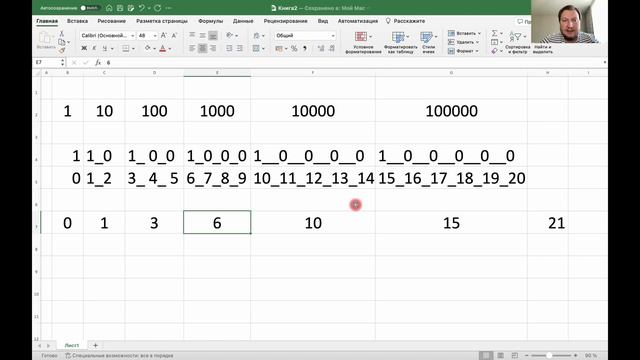The width and height of the screenshot is (640, 360).
Task: Click the Удалить cells button
Action: (x=463, y=42)
